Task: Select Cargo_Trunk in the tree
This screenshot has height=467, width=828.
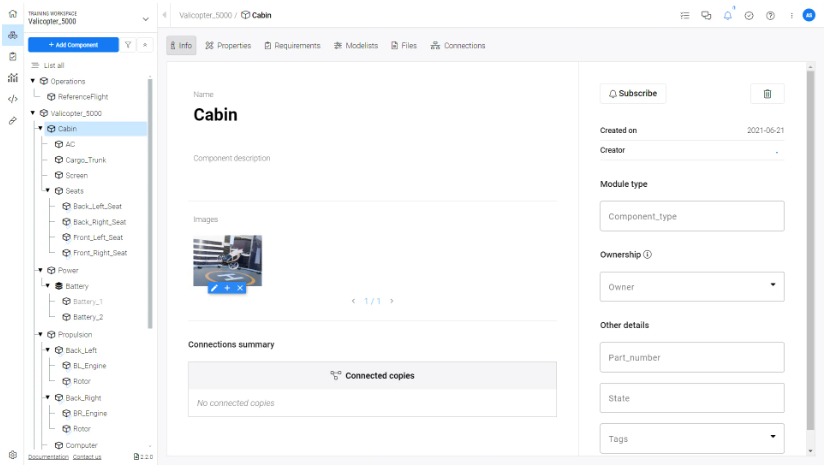Action: (86, 160)
